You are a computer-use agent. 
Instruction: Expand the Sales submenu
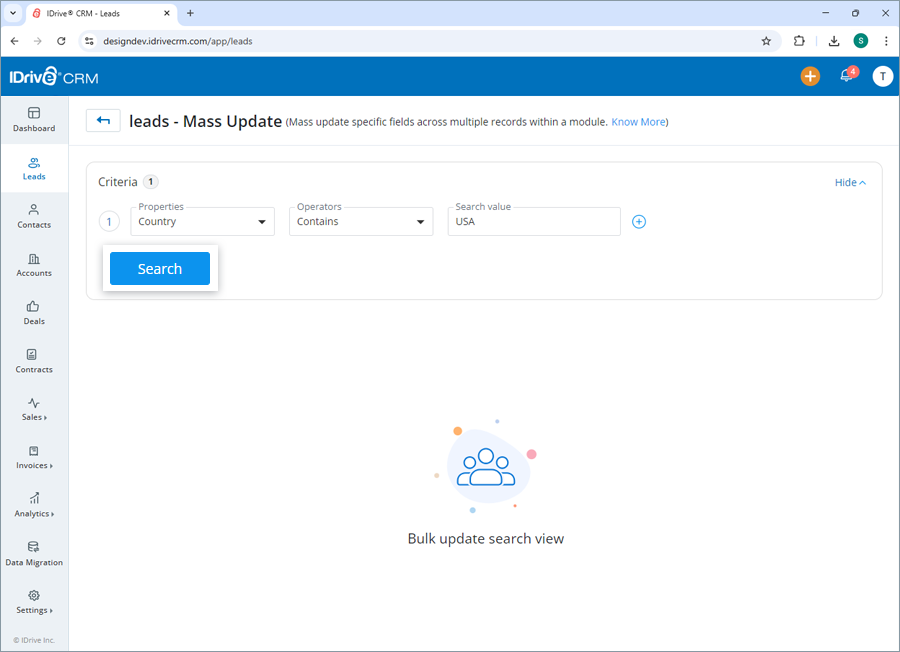coord(33,410)
